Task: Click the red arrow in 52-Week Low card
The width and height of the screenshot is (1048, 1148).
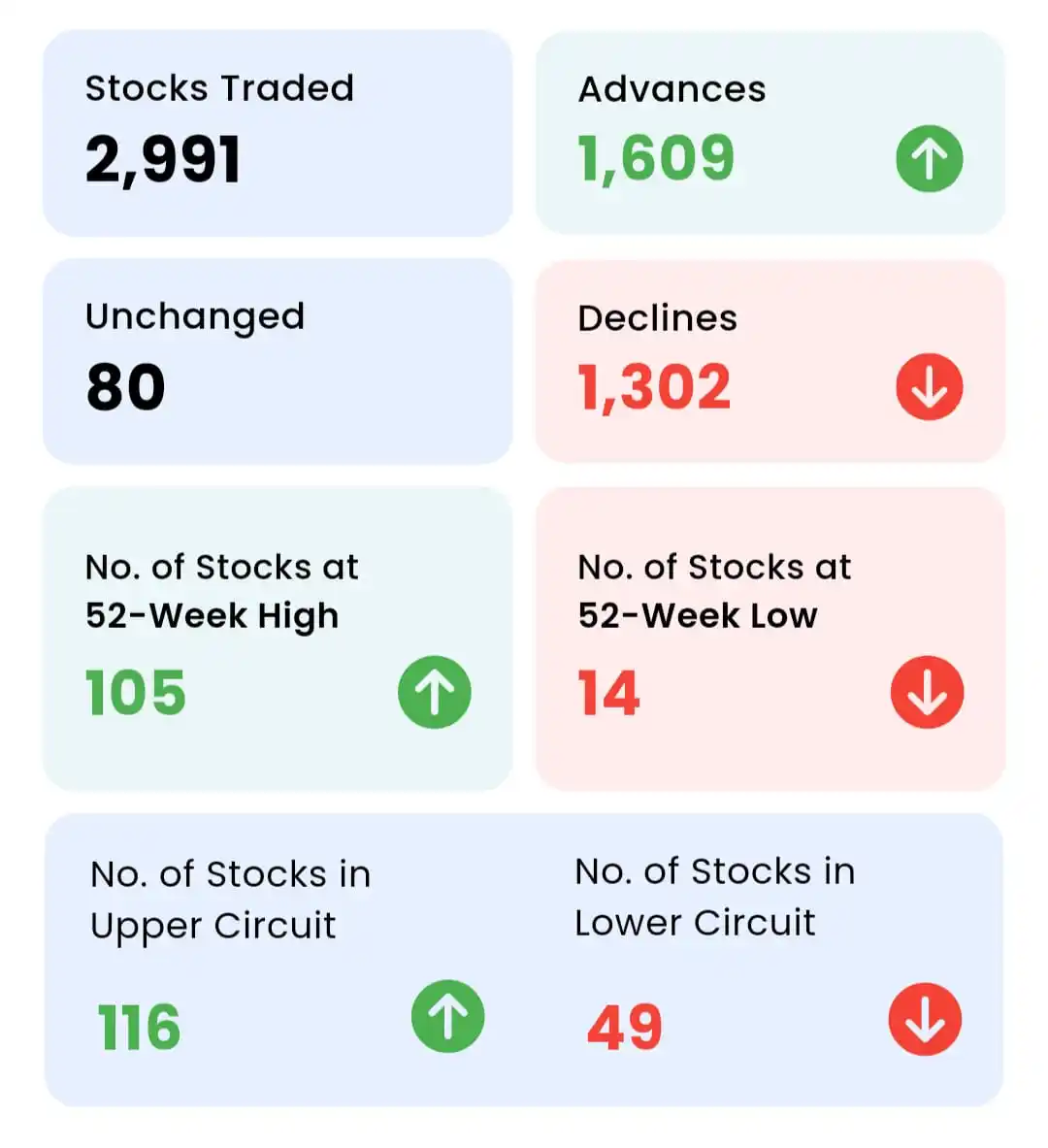Action: tap(927, 692)
